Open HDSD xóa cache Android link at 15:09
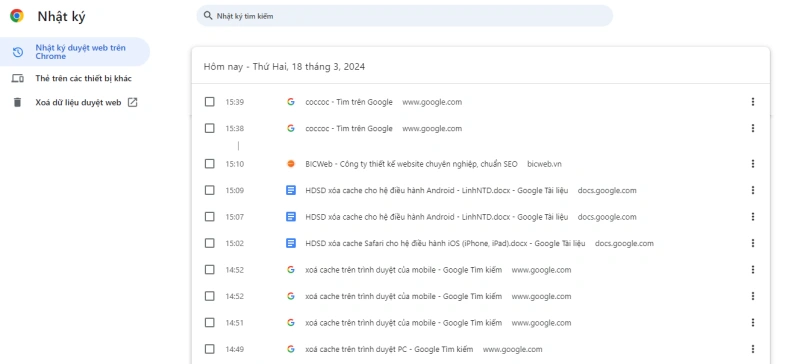The image size is (800, 364). coord(437,190)
